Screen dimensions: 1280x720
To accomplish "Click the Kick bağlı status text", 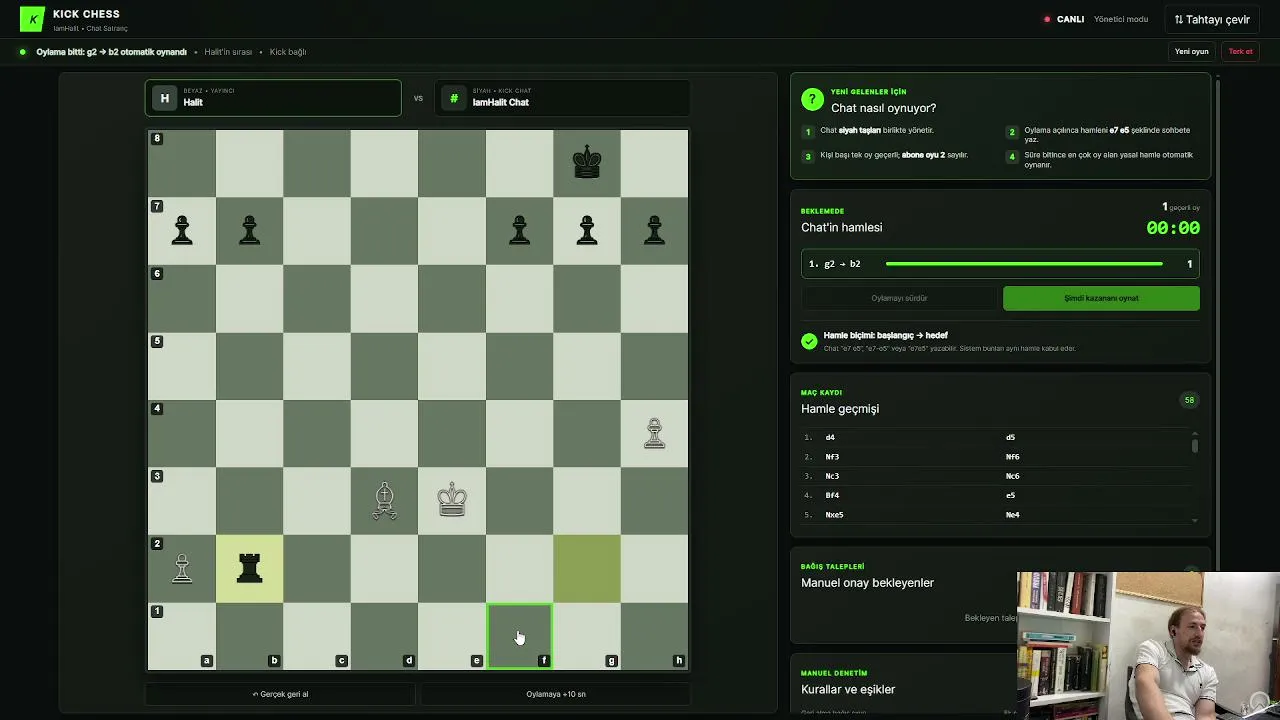I will 288,52.
